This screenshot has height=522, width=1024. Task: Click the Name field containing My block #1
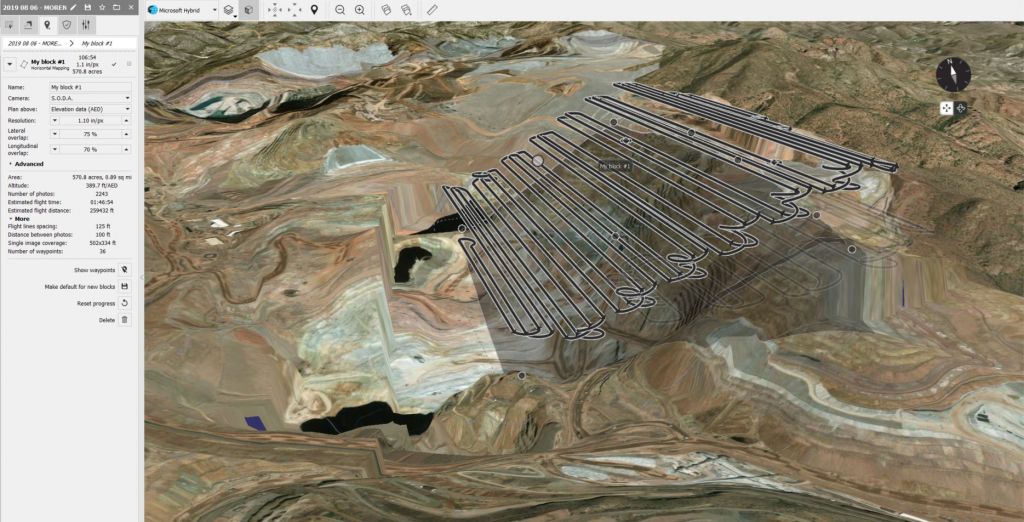click(90, 87)
